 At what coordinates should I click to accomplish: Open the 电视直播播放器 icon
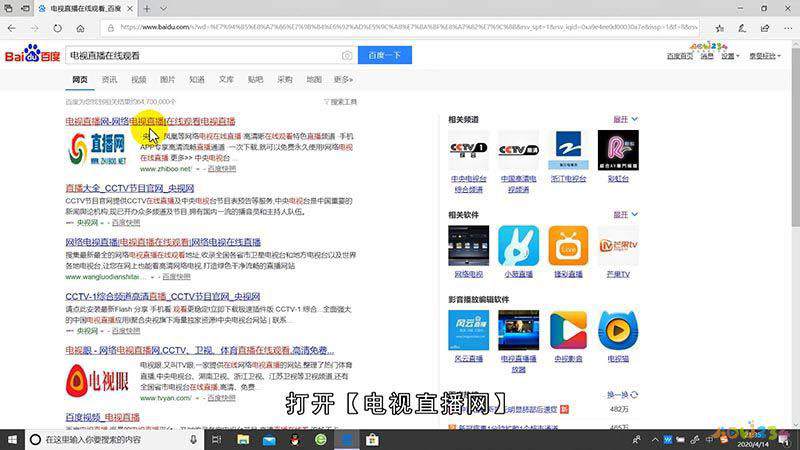tap(518, 330)
